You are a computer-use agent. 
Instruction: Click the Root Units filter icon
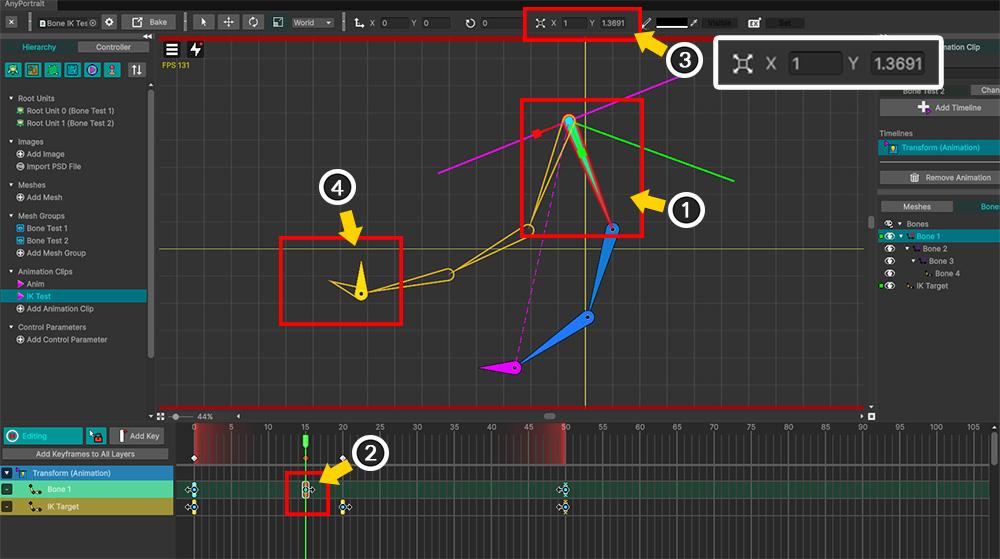[x=13, y=70]
